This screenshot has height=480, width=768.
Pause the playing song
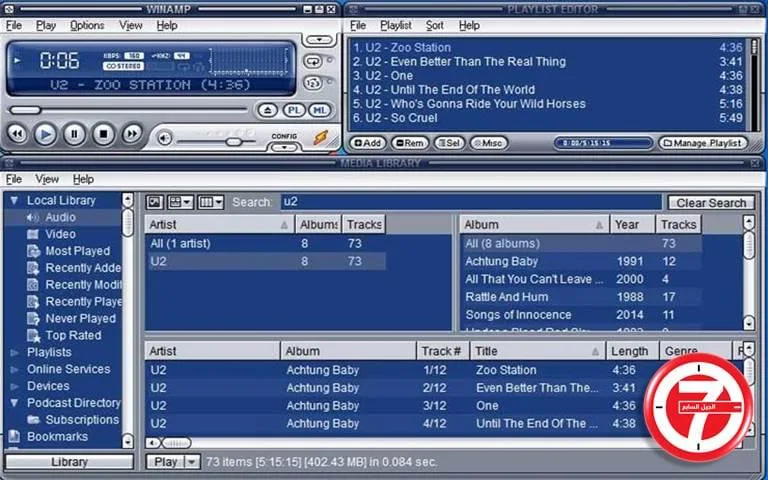[x=74, y=134]
